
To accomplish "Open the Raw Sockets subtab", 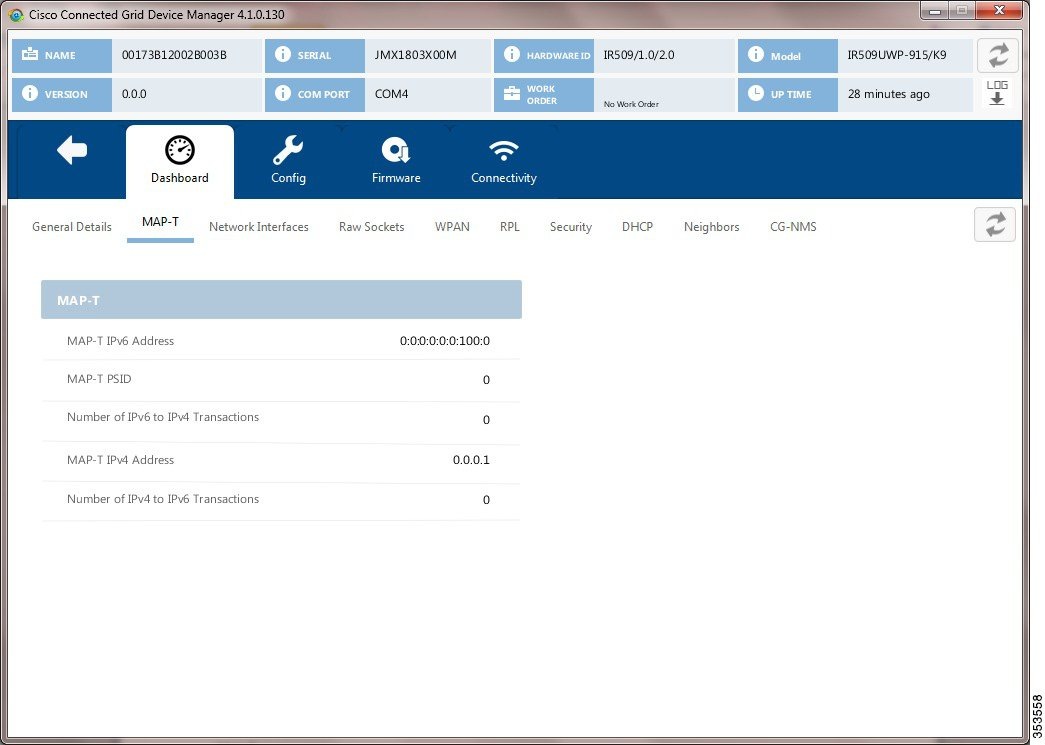I will (x=371, y=227).
